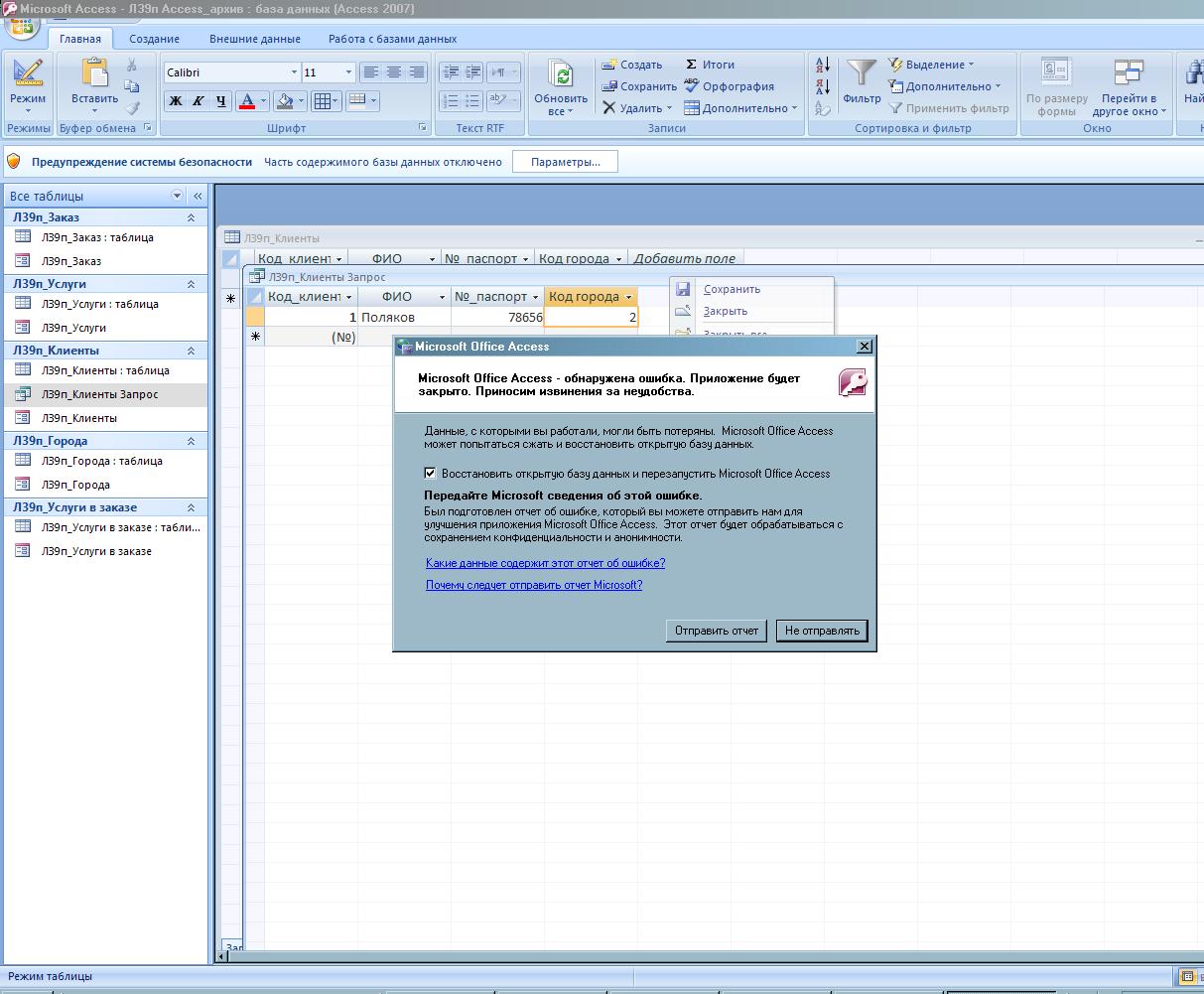Open the Выделение selection filter dropdown
The width and height of the screenshot is (1204, 994).
coord(931,65)
